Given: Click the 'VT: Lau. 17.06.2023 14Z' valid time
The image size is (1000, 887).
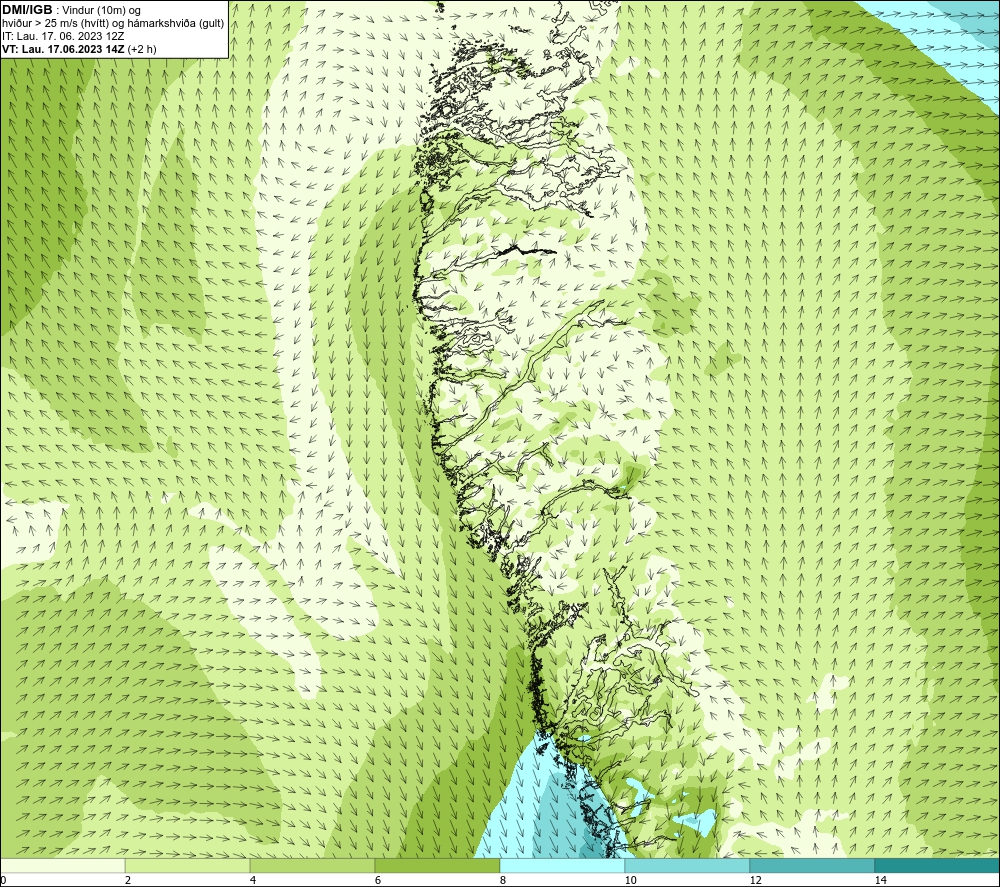Looking at the screenshot, I should (63, 49).
